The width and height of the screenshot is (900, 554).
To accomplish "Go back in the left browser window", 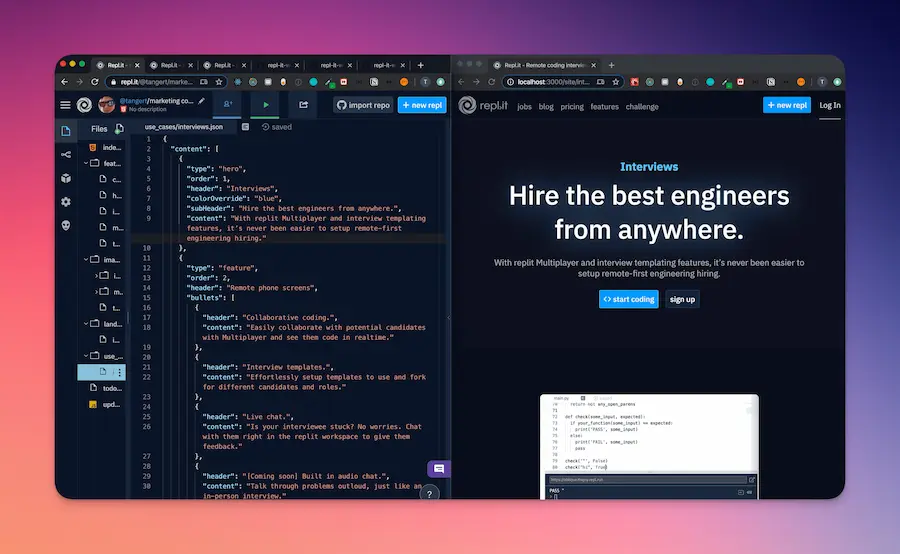I will pyautogui.click(x=64, y=82).
